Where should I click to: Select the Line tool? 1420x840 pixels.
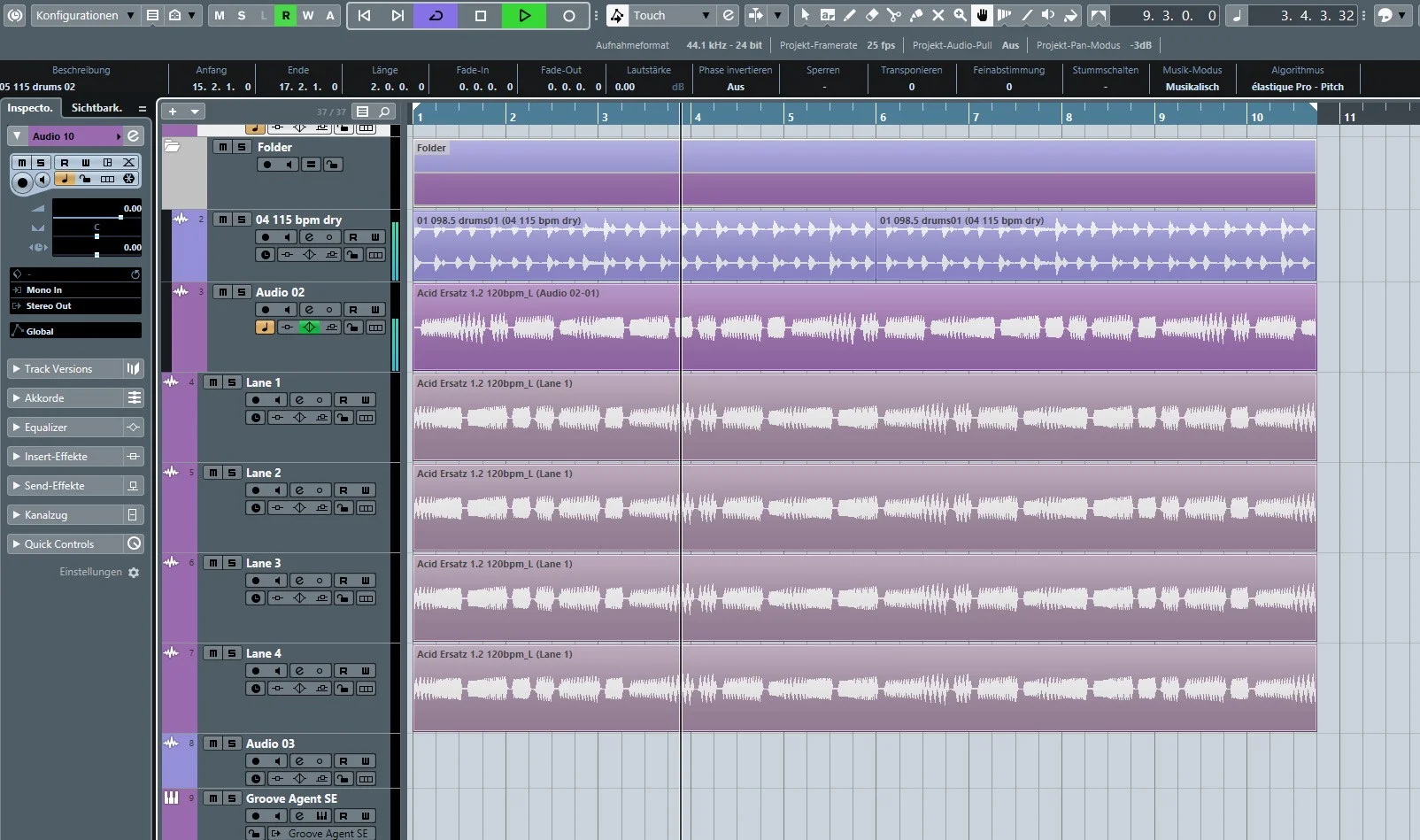coord(1026,15)
